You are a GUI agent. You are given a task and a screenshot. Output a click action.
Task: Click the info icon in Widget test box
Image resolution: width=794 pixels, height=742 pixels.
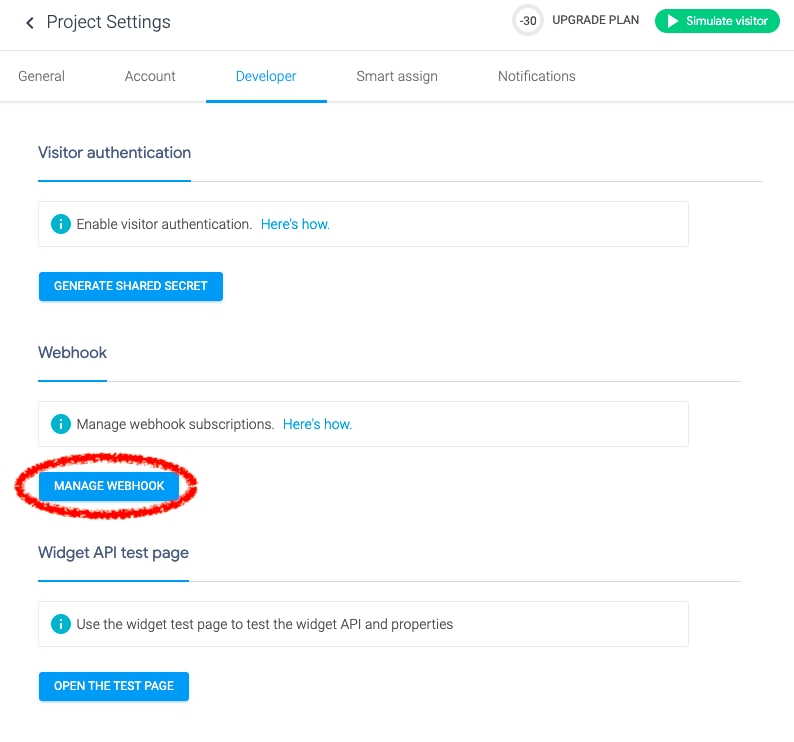61,624
